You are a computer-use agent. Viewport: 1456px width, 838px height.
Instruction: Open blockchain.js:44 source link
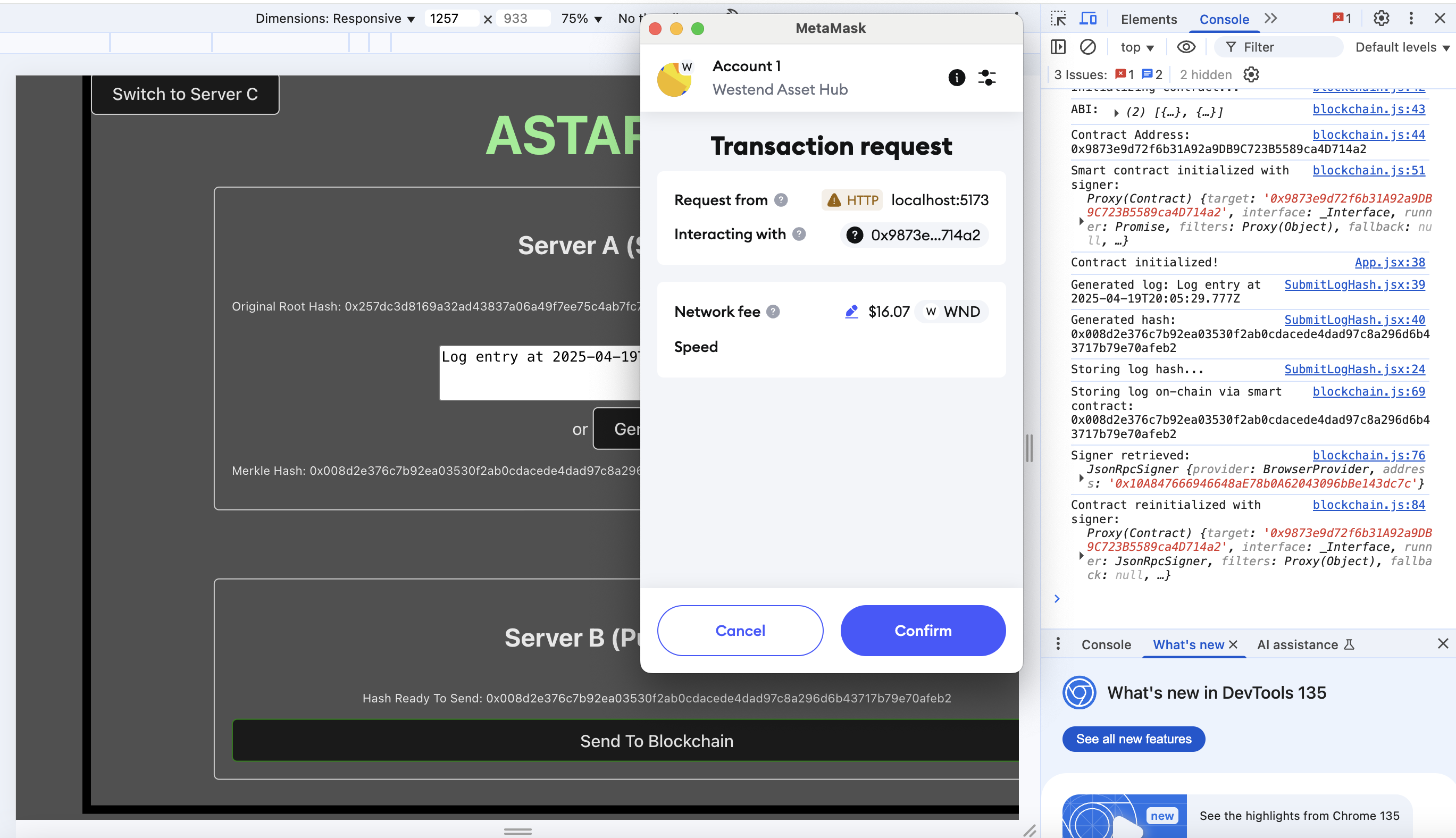pos(1369,135)
